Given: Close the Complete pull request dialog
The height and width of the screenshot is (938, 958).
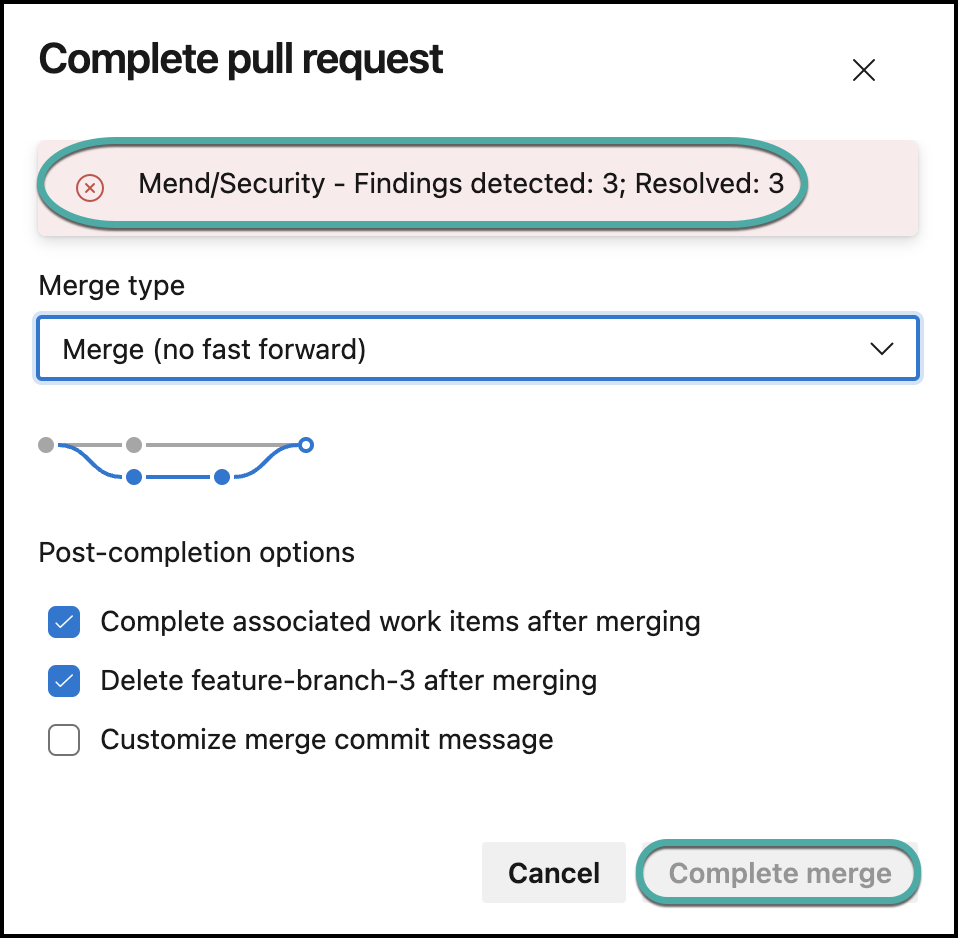Looking at the screenshot, I should (x=863, y=70).
